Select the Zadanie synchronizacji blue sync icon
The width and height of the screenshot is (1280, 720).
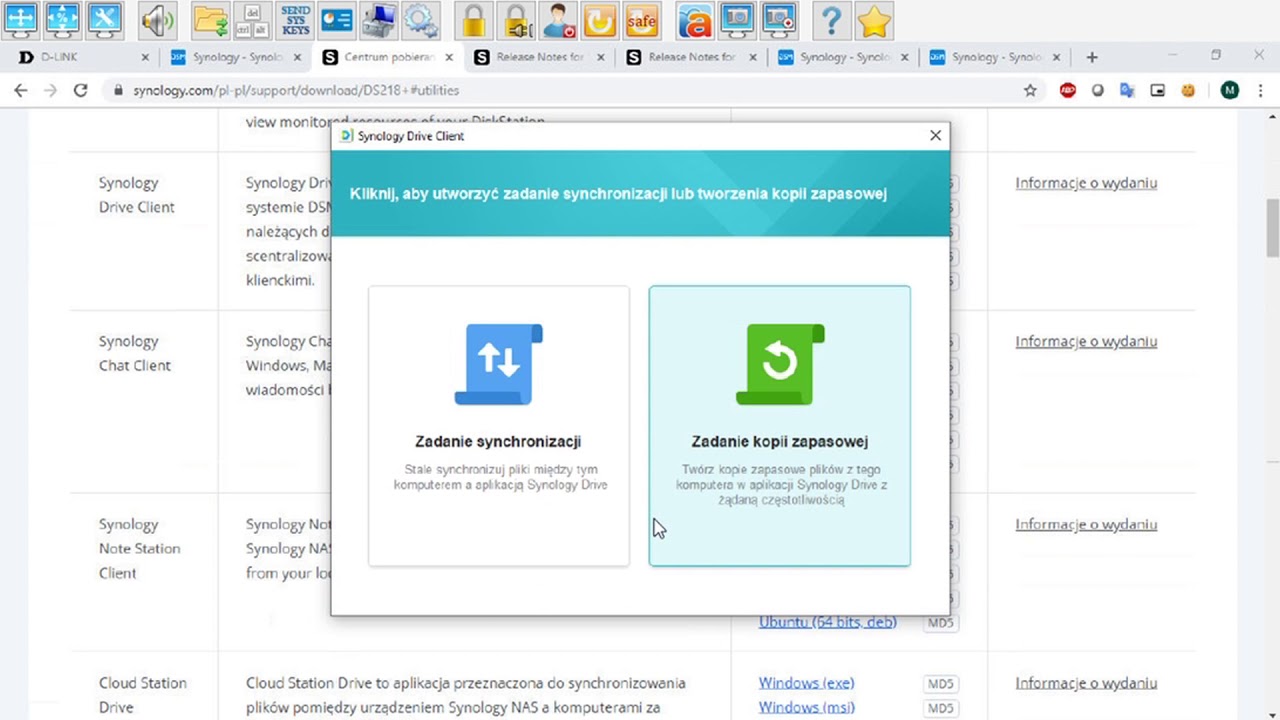coord(499,364)
